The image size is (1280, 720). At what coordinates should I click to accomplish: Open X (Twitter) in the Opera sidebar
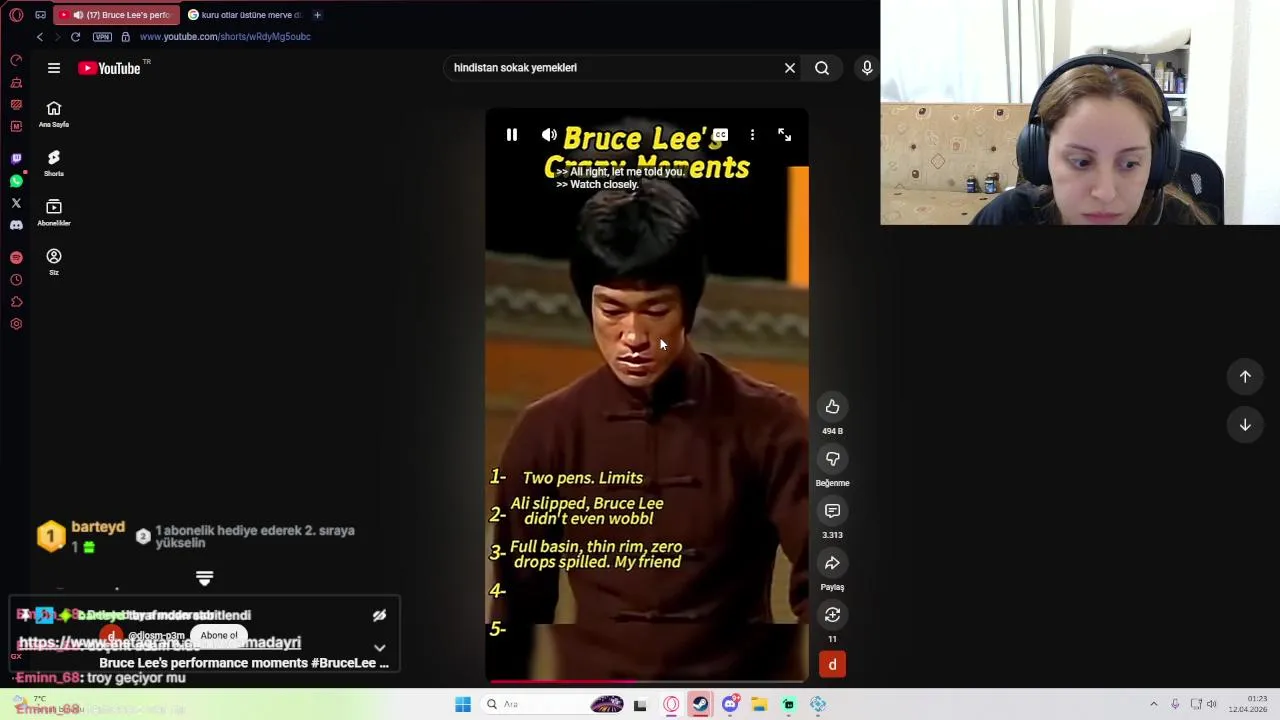pyautogui.click(x=16, y=203)
